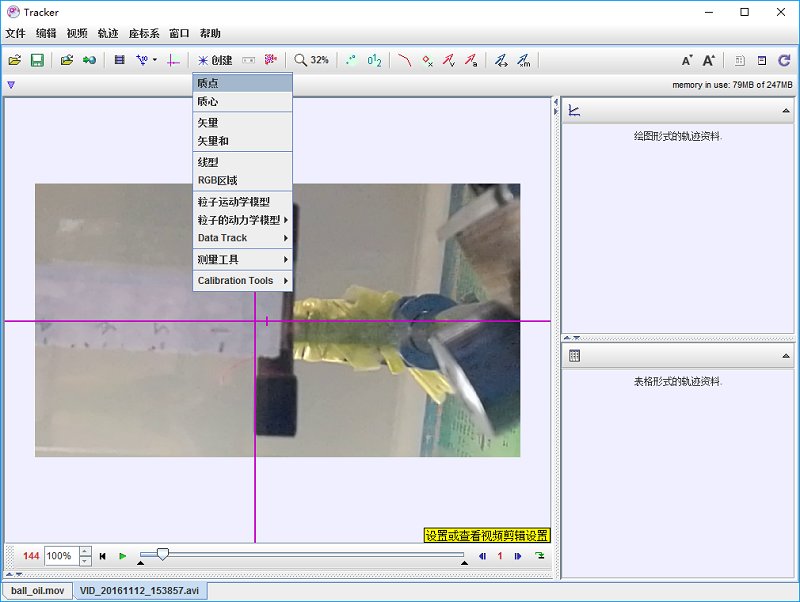Collapse the plot panel with its arrow button
This screenshot has height=602, width=800.
coord(784,110)
